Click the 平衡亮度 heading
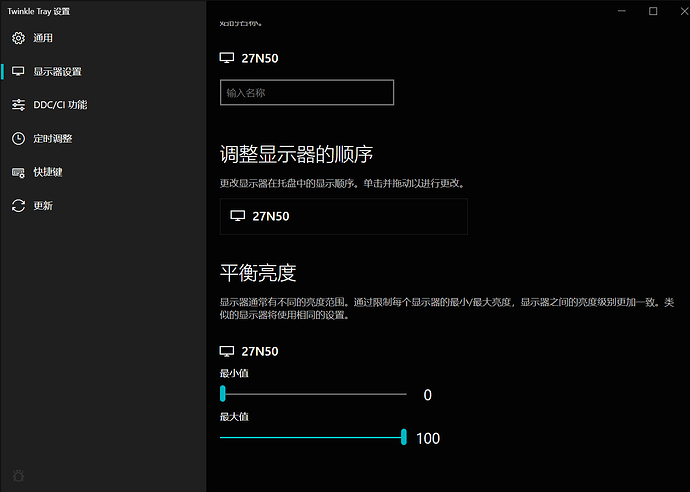This screenshot has height=492, width=690. point(258,273)
